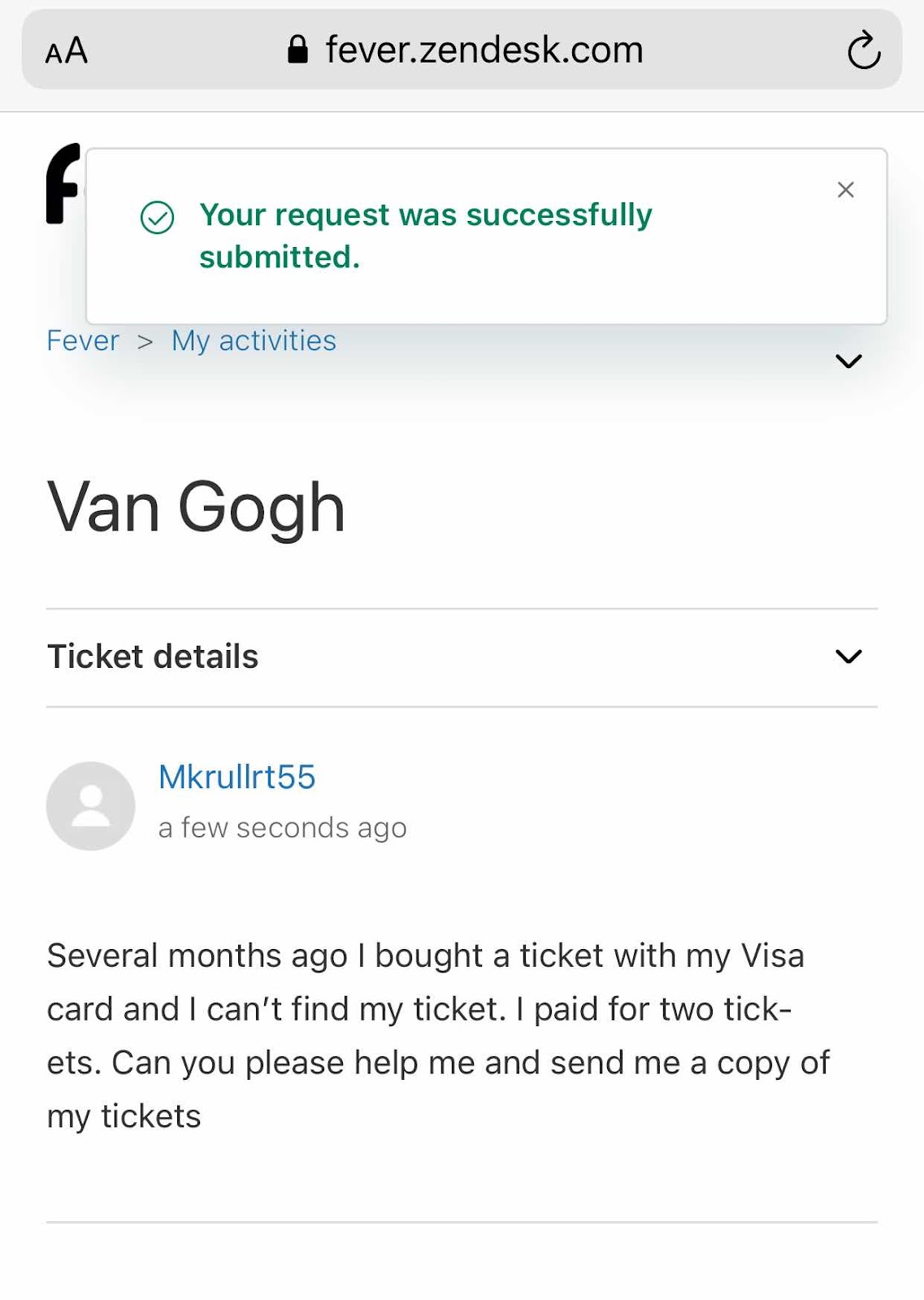Click the 'a few seconds ago' timestamp
Screen dimensions: 924x1300
(x=282, y=827)
